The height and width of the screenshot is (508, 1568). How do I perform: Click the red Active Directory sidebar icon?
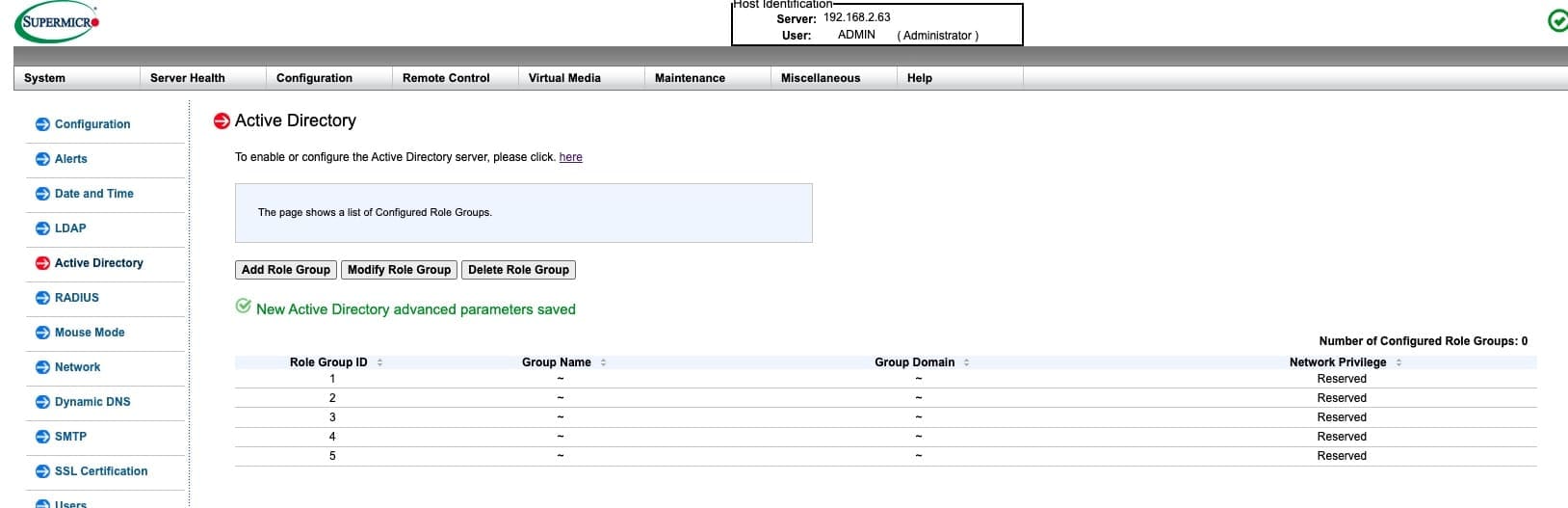[x=42, y=263]
